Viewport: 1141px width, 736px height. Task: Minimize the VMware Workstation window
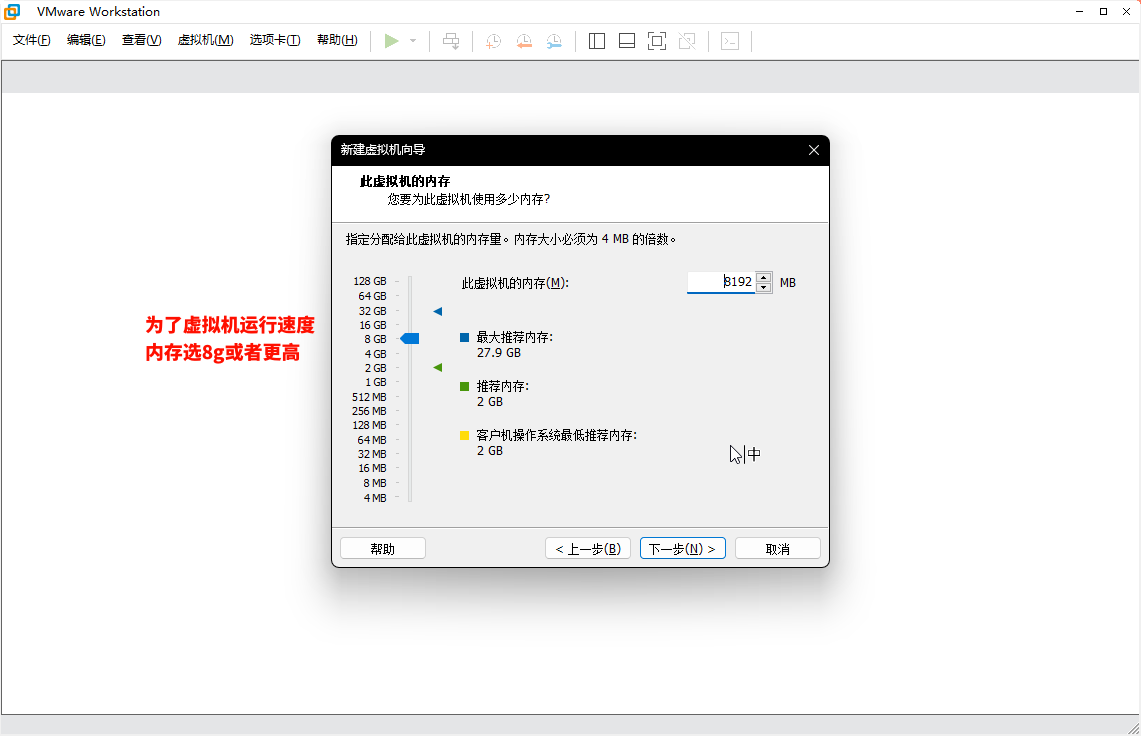(x=1080, y=12)
